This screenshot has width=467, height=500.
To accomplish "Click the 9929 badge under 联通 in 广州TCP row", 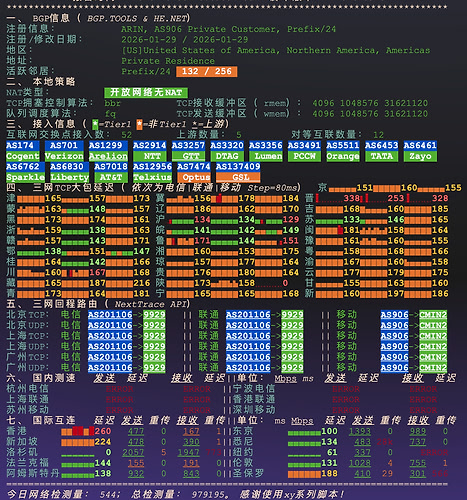I will pyautogui.click(x=292, y=357).
